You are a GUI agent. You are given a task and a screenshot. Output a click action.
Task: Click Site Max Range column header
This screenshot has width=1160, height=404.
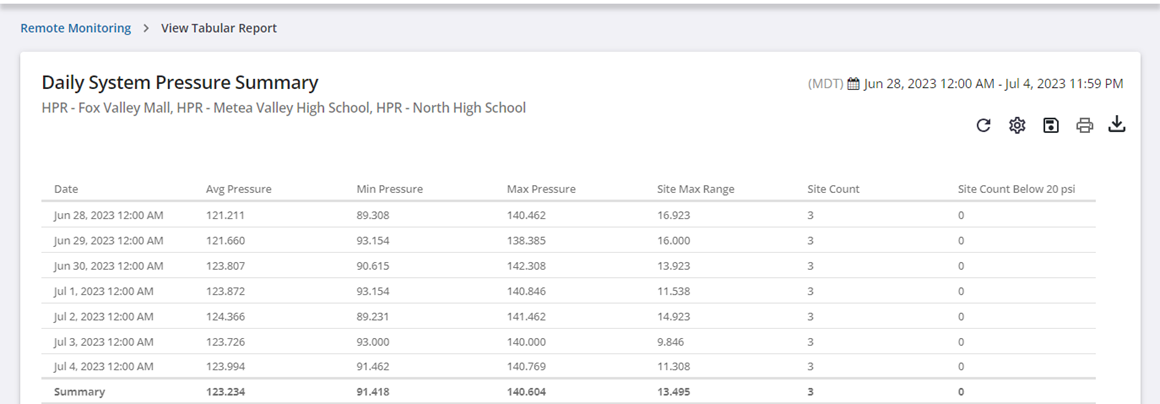coord(695,189)
